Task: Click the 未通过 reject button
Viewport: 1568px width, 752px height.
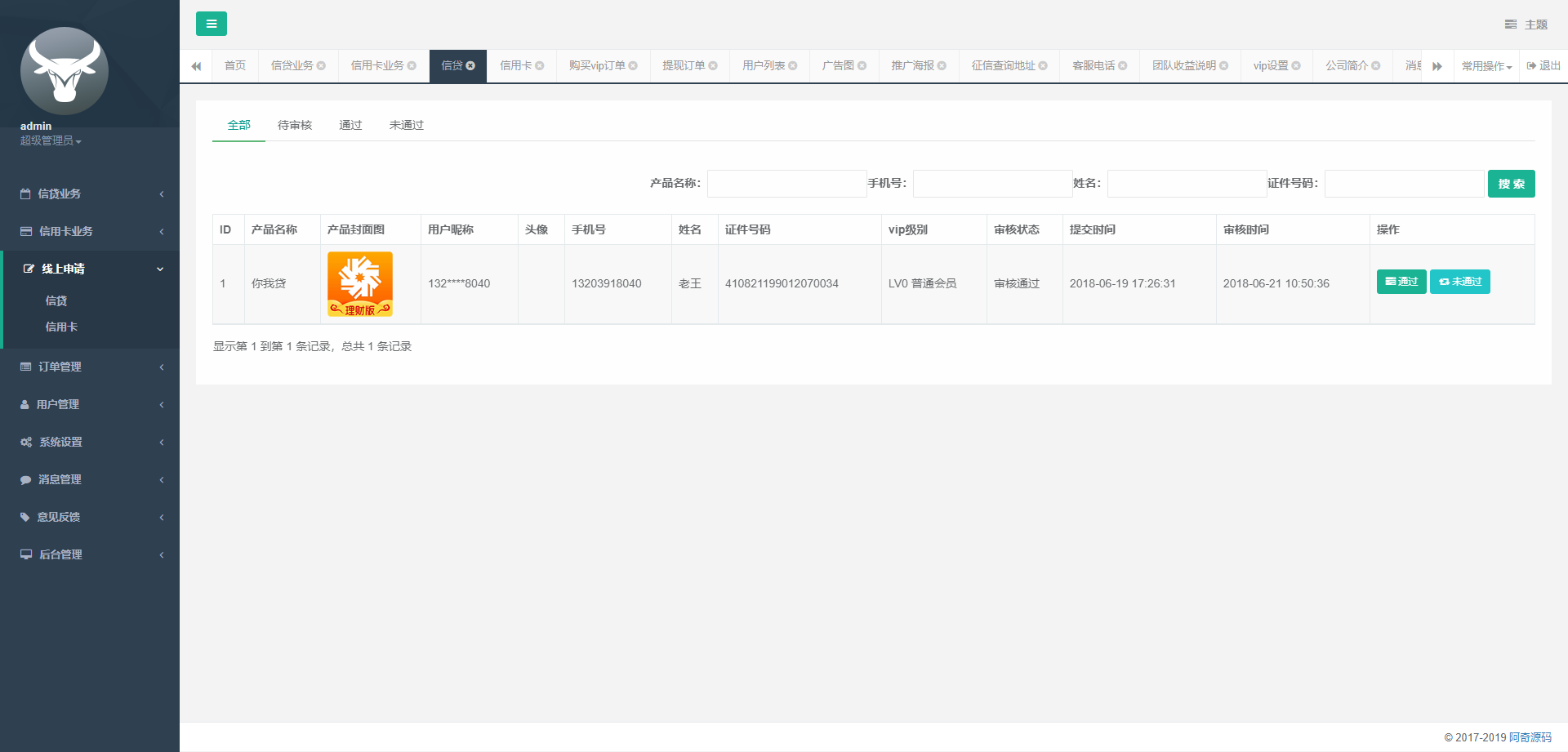Action: coord(1460,282)
